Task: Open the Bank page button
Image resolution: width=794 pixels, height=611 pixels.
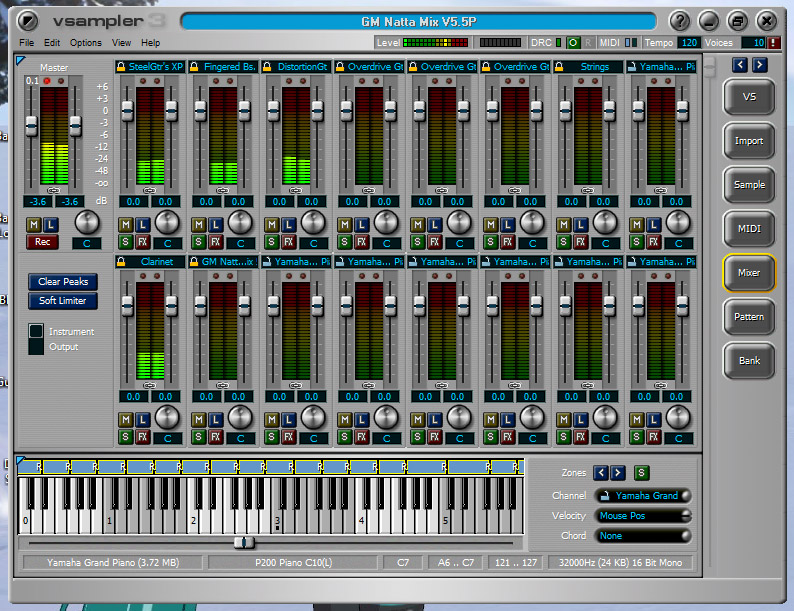Action: tap(749, 361)
